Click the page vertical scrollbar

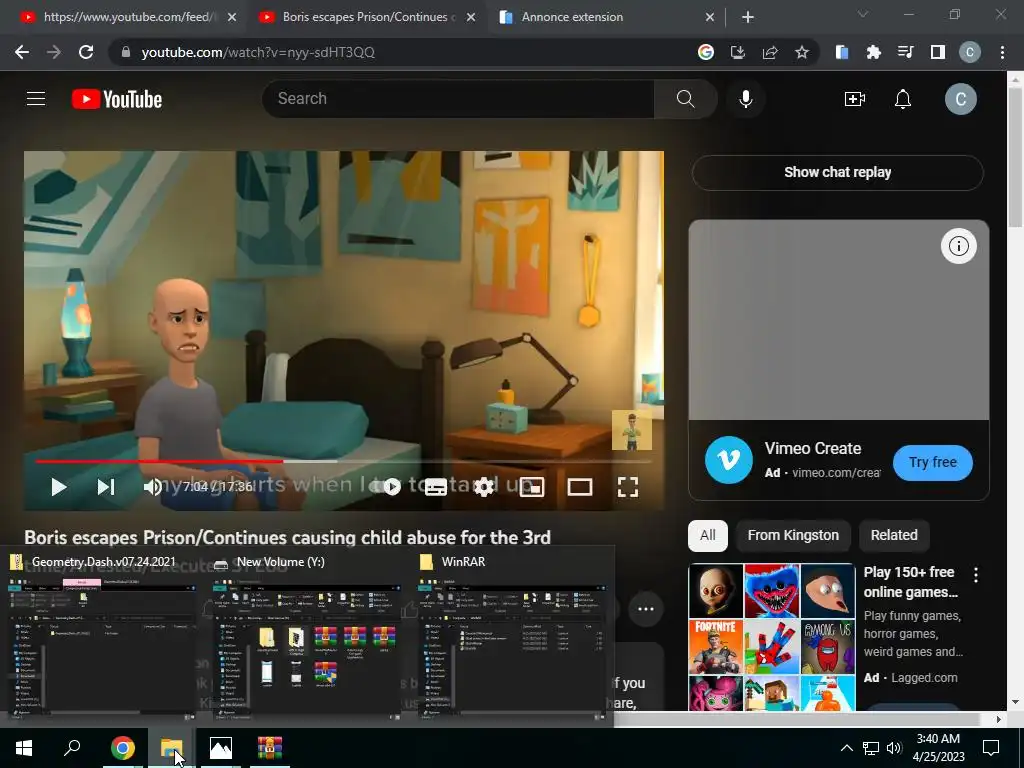(1015, 157)
